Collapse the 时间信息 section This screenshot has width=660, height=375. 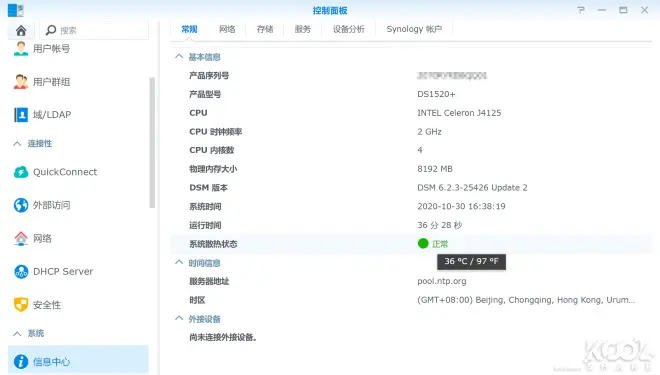(179, 263)
